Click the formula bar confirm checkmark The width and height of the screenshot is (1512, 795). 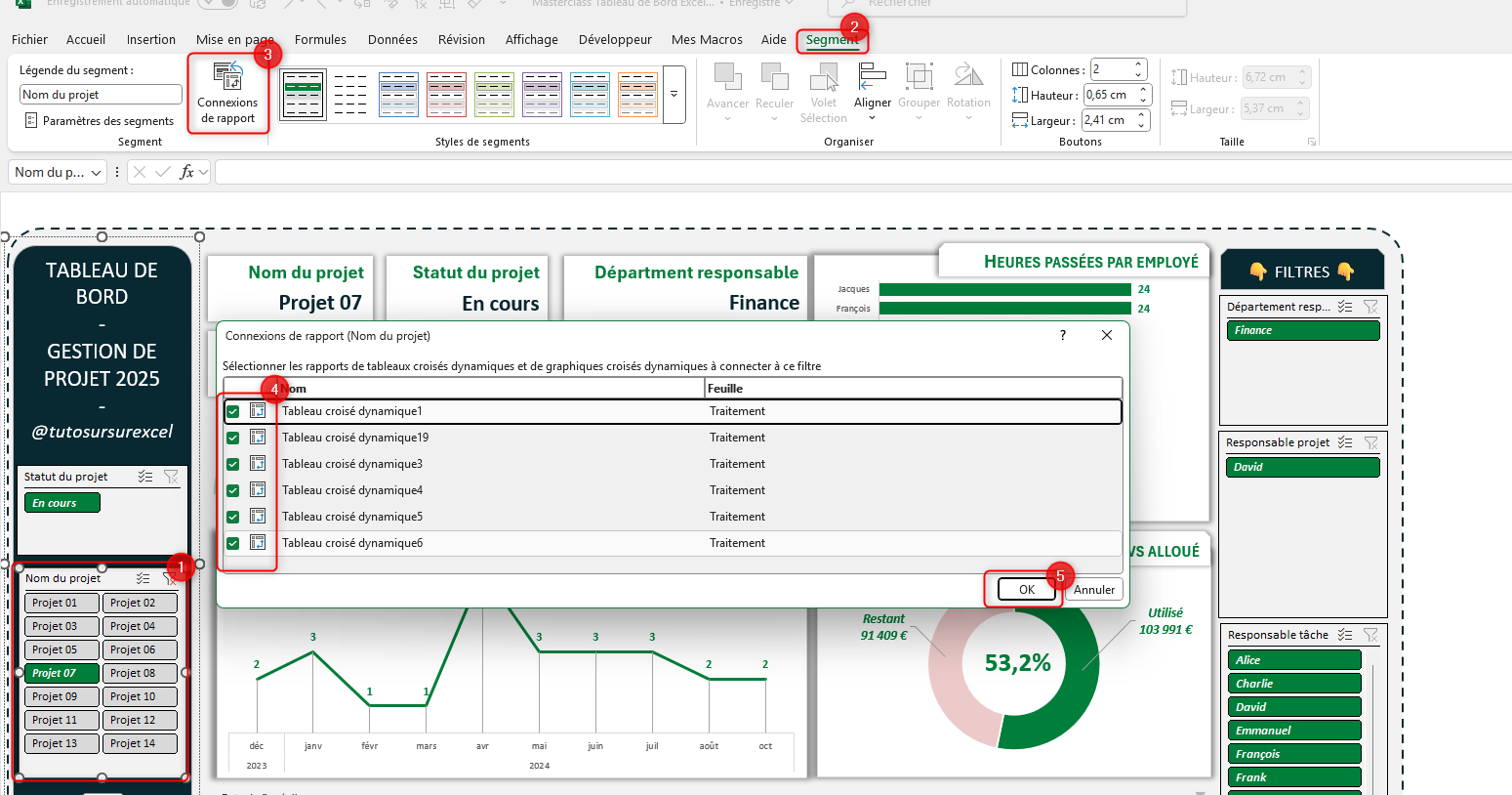tap(163, 173)
